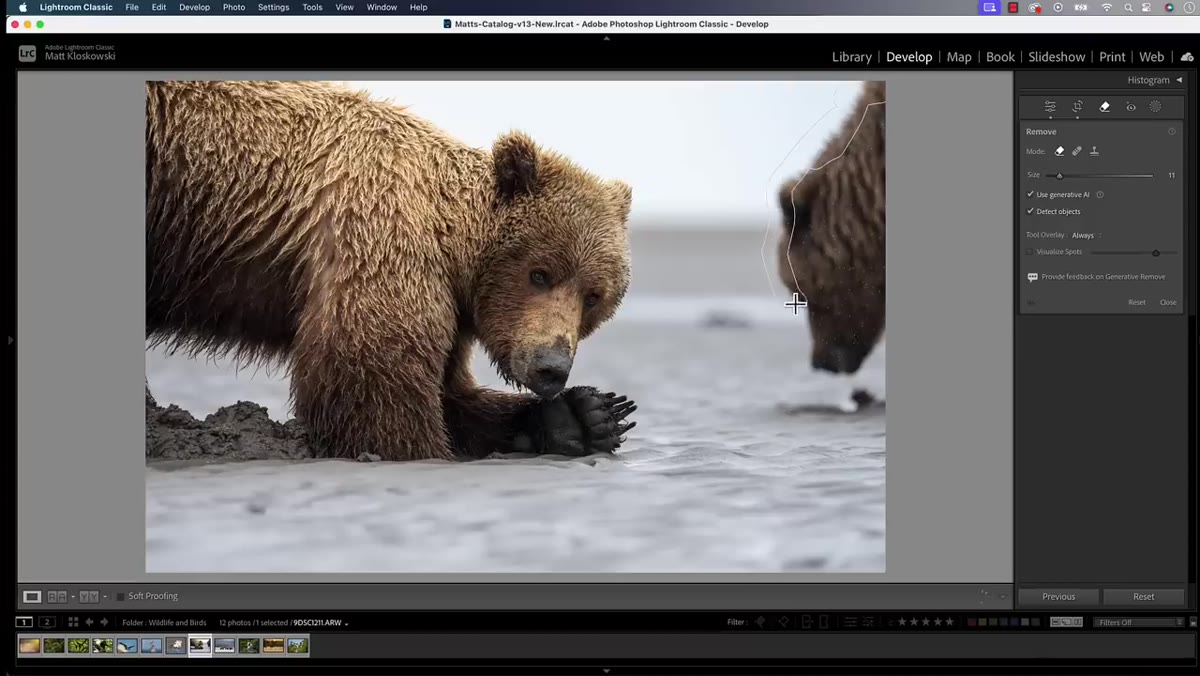This screenshot has height=676, width=1200.
Task: Select the Remove eraser tool in tool strip
Action: pos(1105,106)
